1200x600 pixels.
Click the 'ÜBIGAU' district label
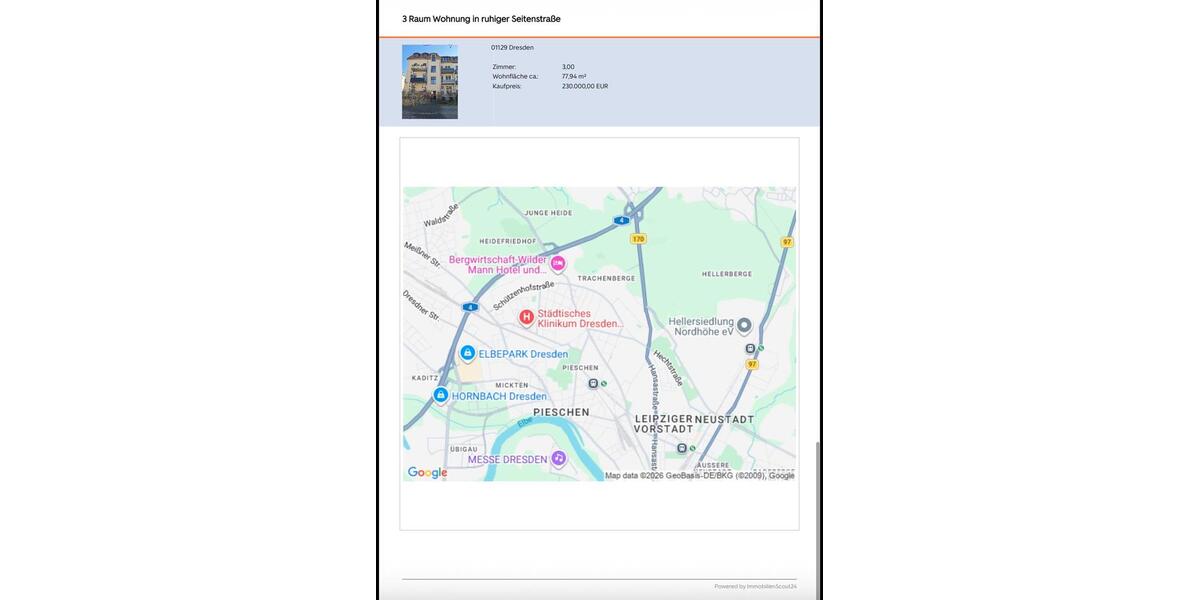(x=464, y=449)
